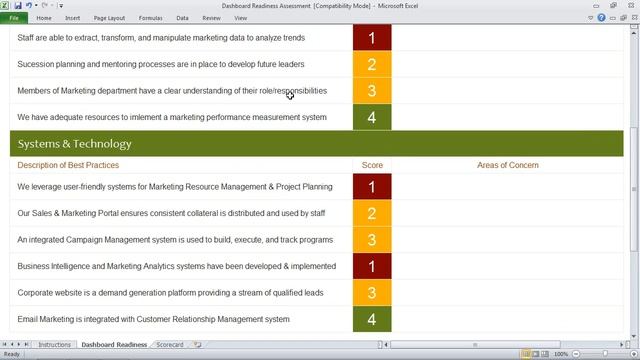Select score 1 for Business Intelligence row
The width and height of the screenshot is (640, 360).
[372, 266]
